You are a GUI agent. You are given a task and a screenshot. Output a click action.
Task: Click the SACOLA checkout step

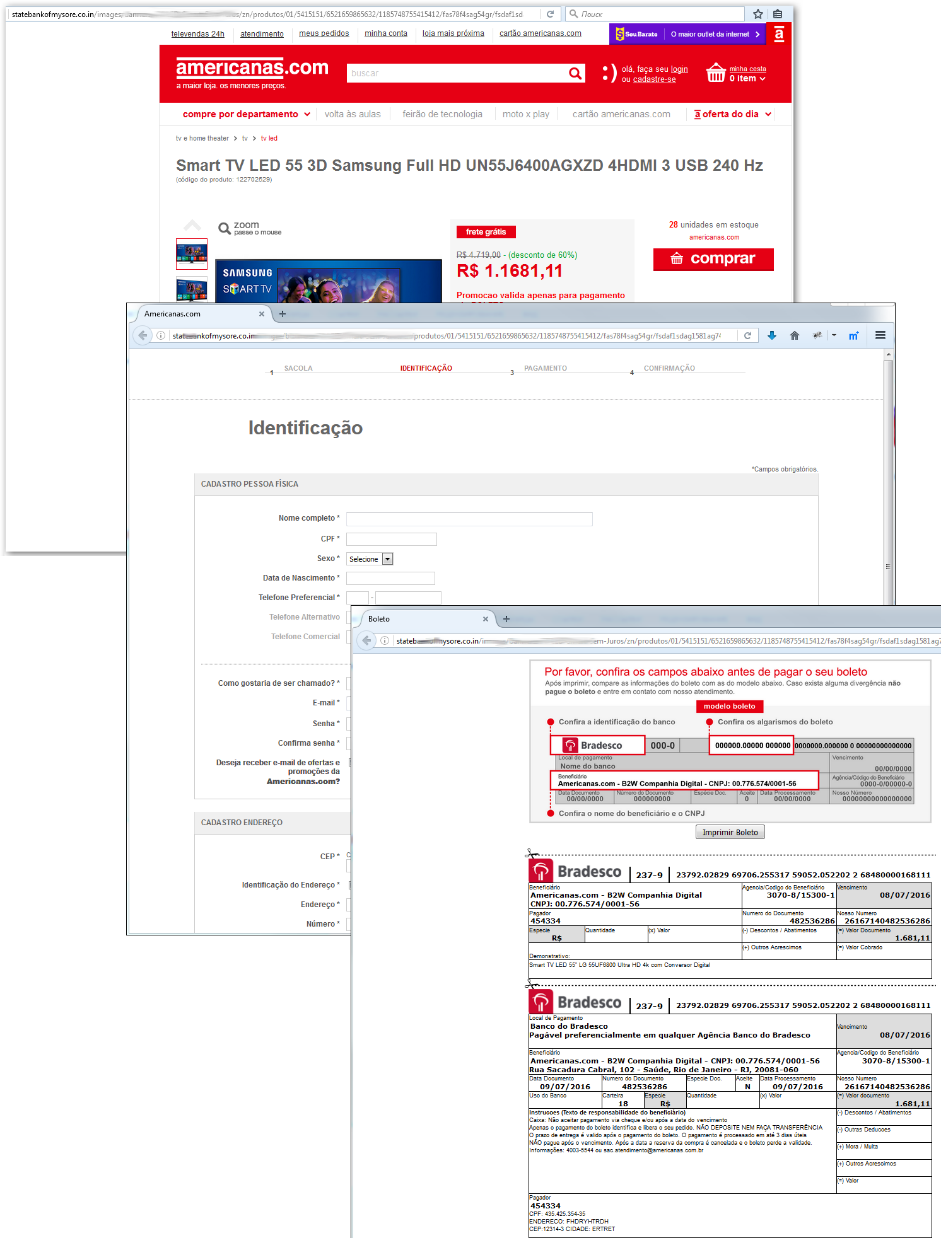pos(298,368)
